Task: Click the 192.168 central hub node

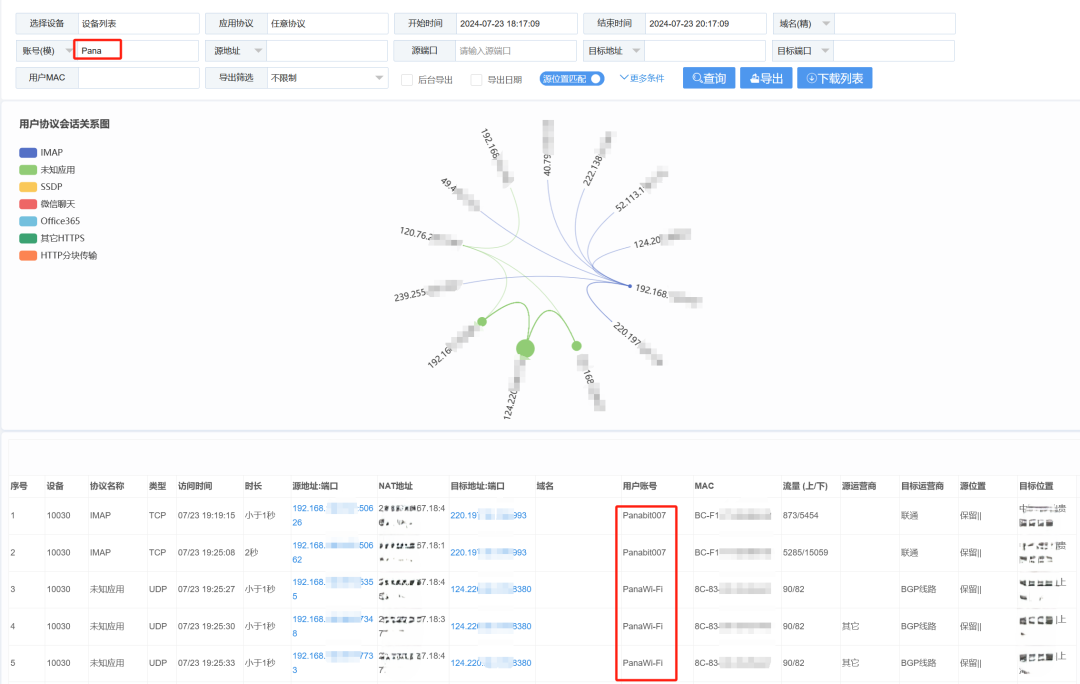Action: coord(630,285)
